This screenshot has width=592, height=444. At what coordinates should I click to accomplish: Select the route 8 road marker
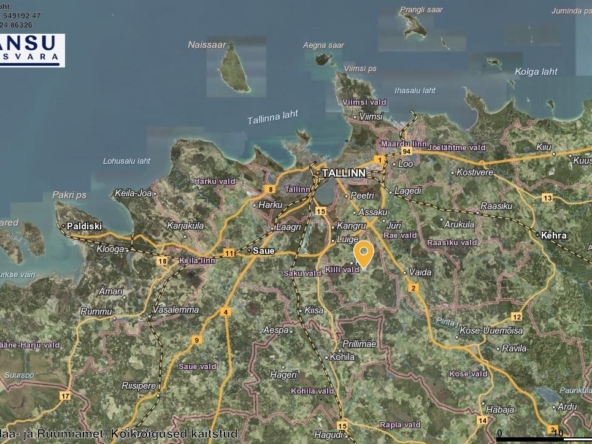270,189
